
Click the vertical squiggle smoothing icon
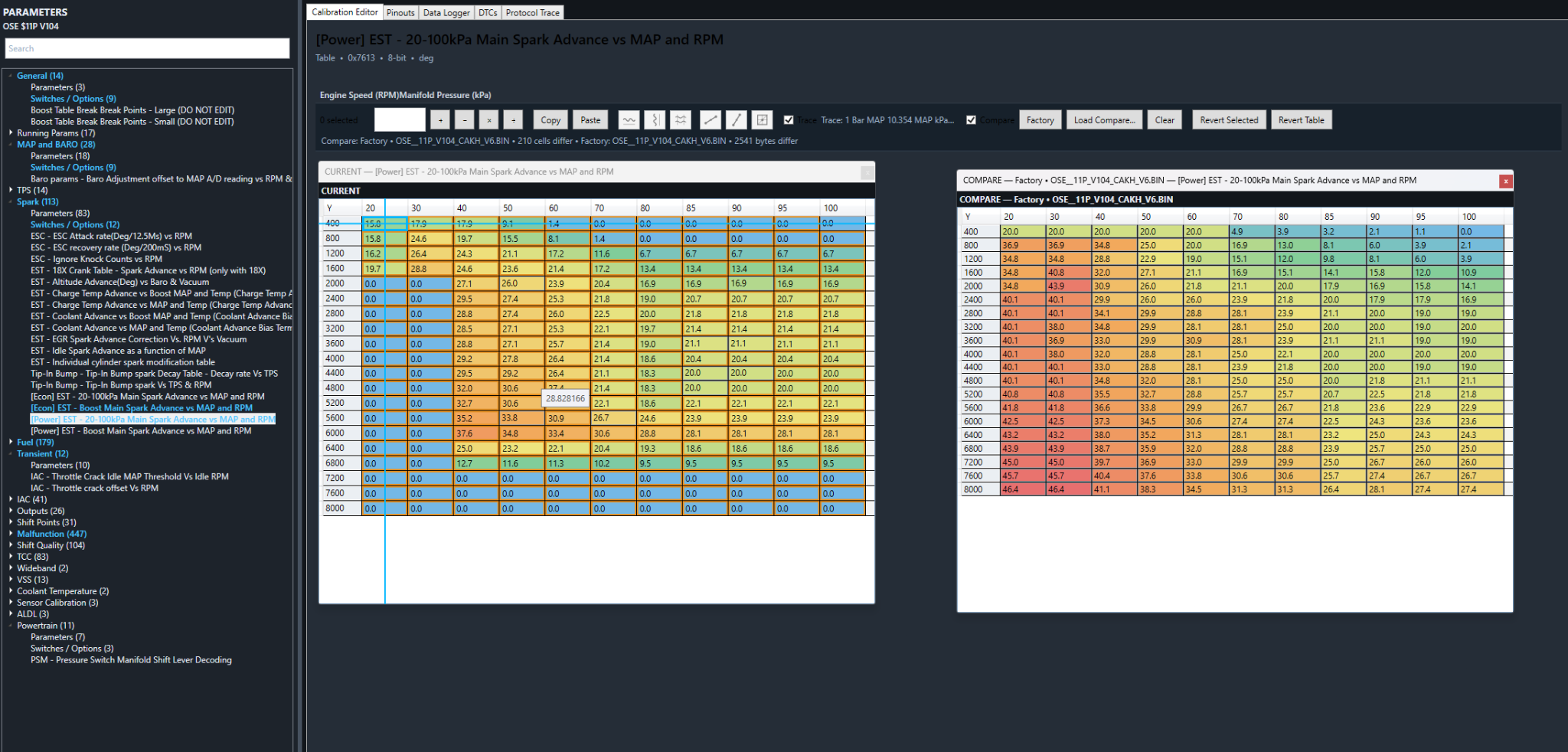coord(655,120)
